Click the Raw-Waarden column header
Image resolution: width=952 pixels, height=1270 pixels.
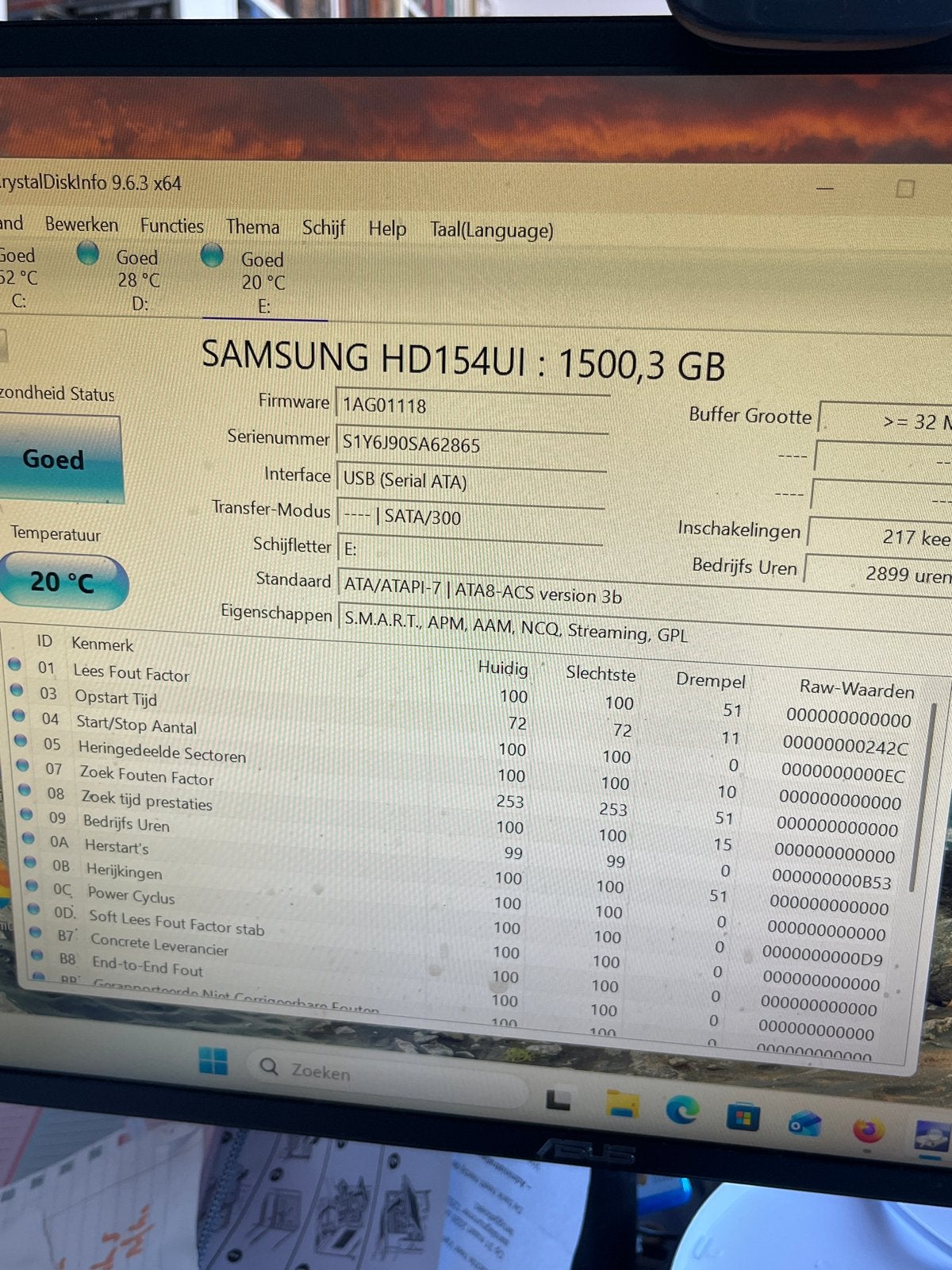(x=857, y=689)
